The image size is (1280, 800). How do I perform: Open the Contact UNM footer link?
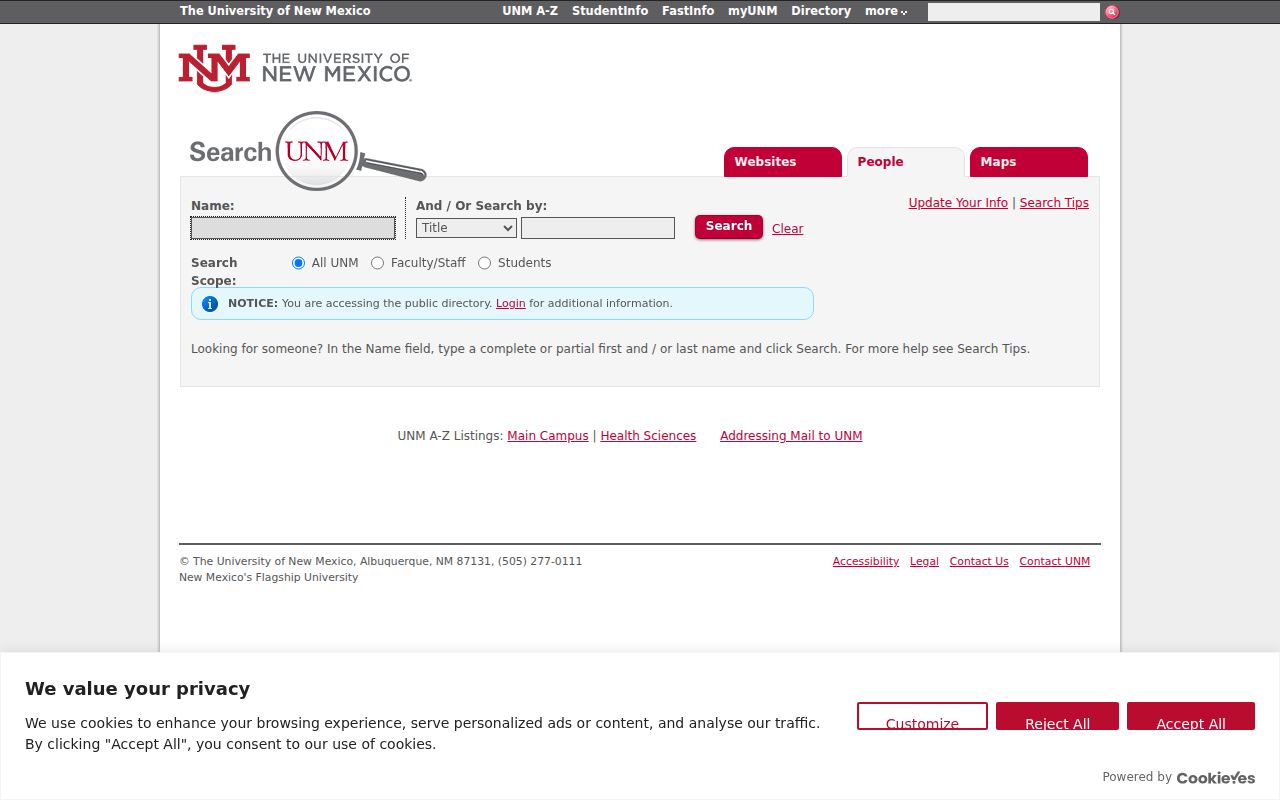point(1055,562)
